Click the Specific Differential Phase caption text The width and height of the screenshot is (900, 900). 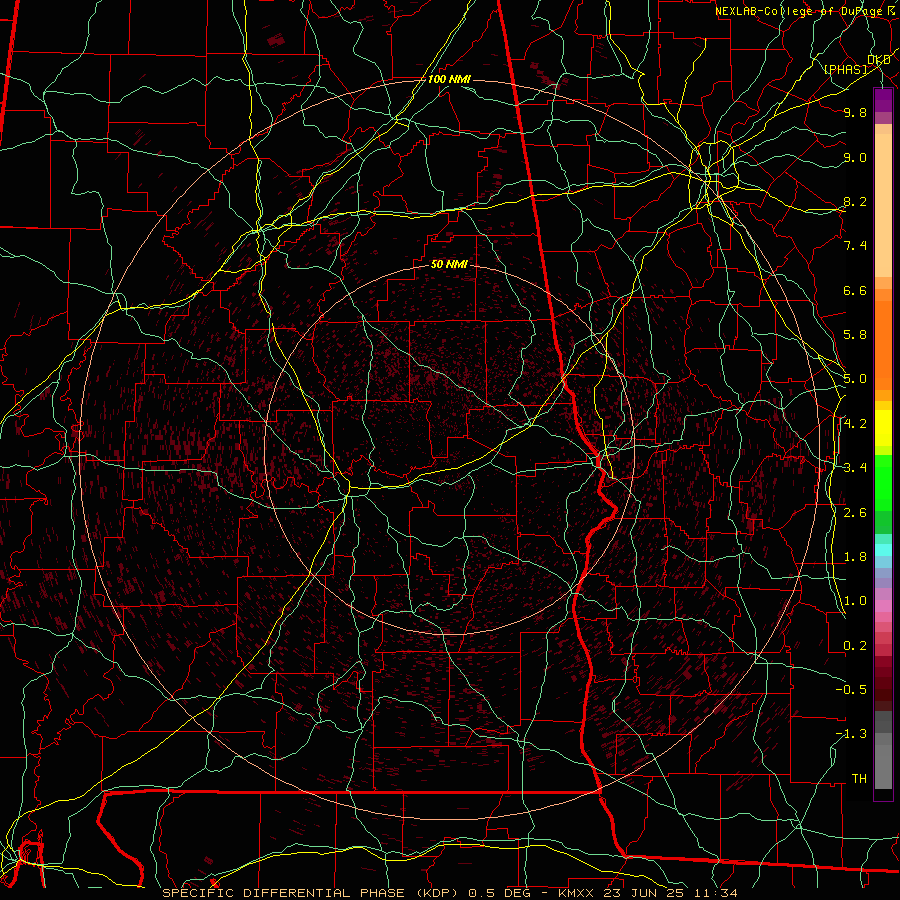313,893
